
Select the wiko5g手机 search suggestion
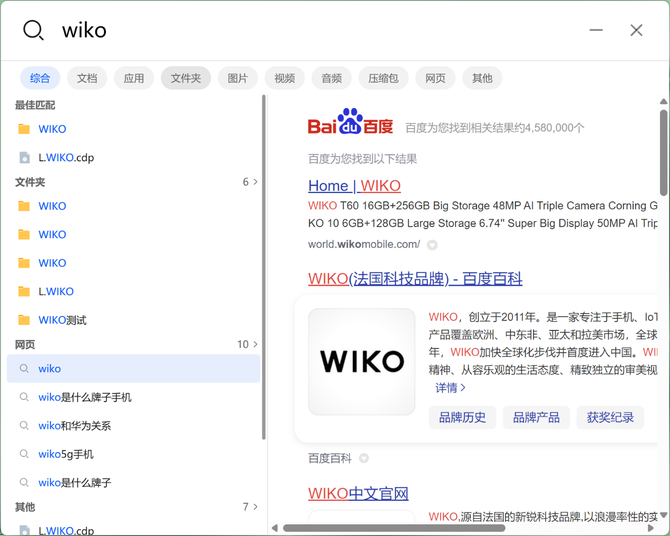pos(65,454)
